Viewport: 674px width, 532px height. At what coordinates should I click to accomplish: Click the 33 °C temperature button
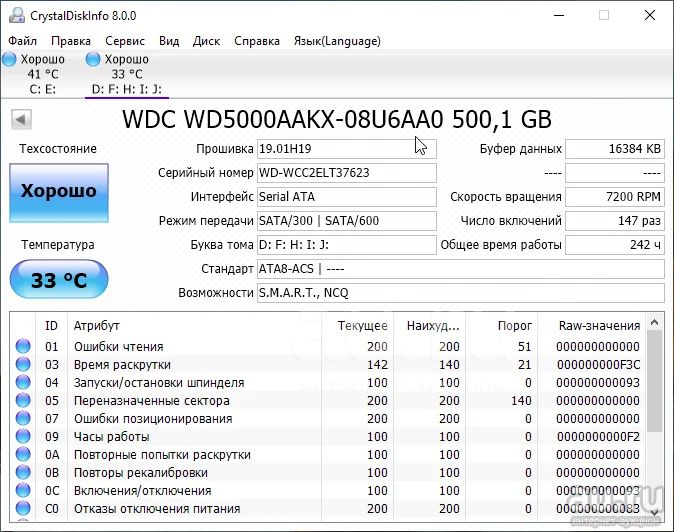(x=59, y=279)
